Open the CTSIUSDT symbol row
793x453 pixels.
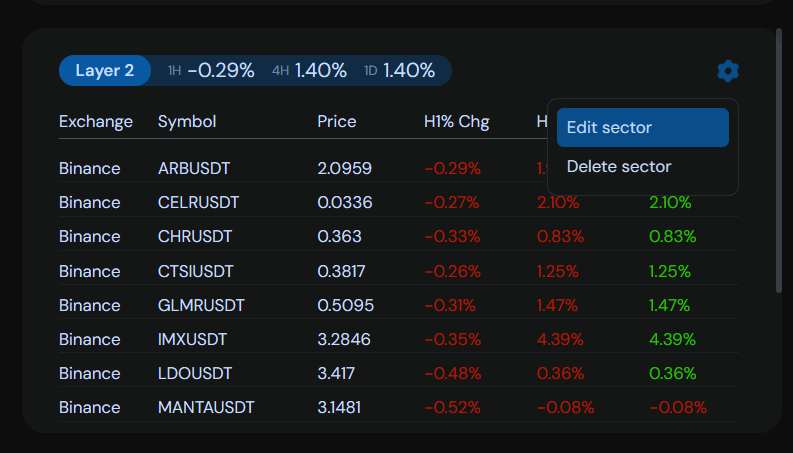pos(195,271)
